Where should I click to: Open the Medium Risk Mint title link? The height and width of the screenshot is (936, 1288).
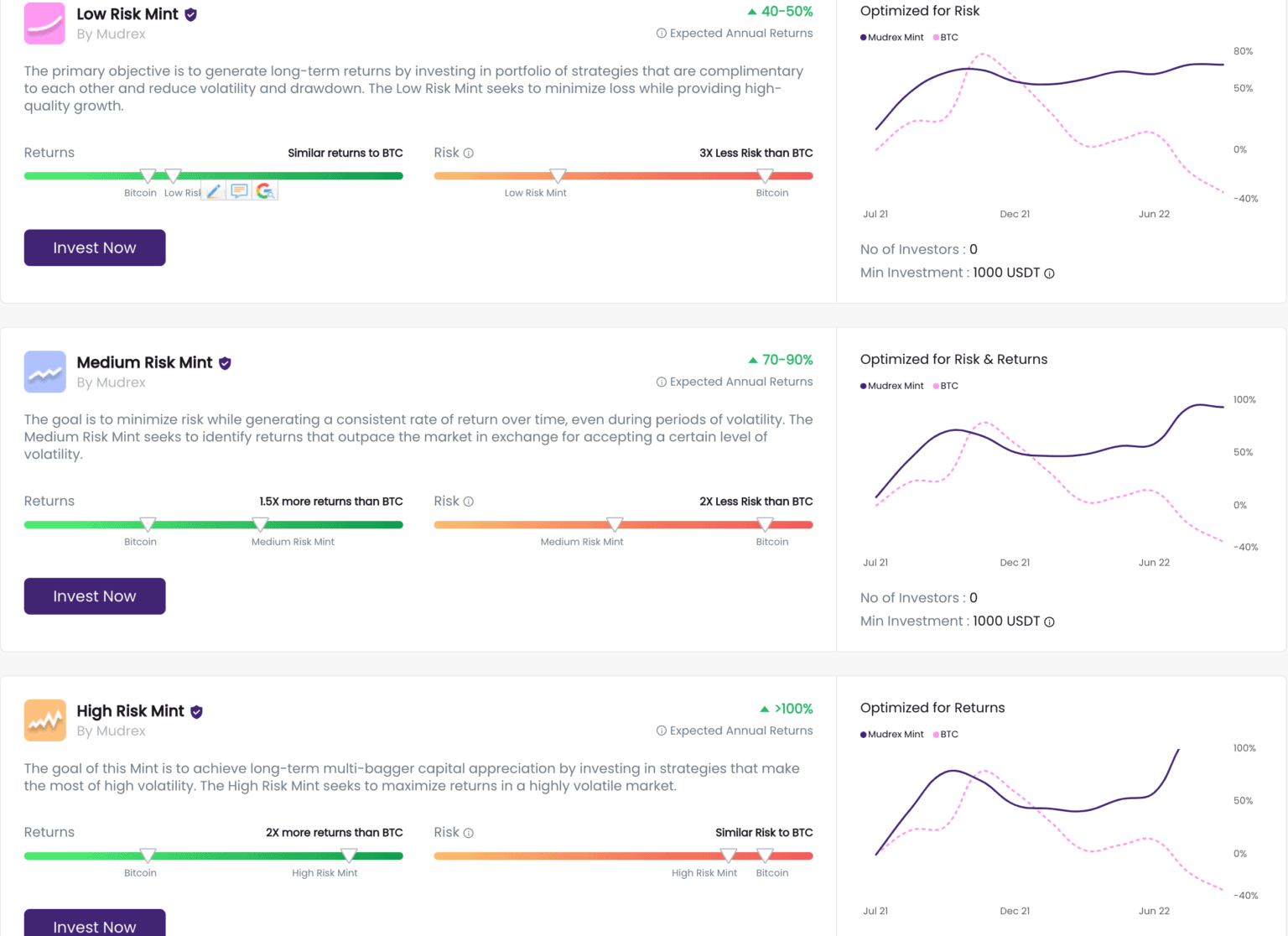[144, 362]
